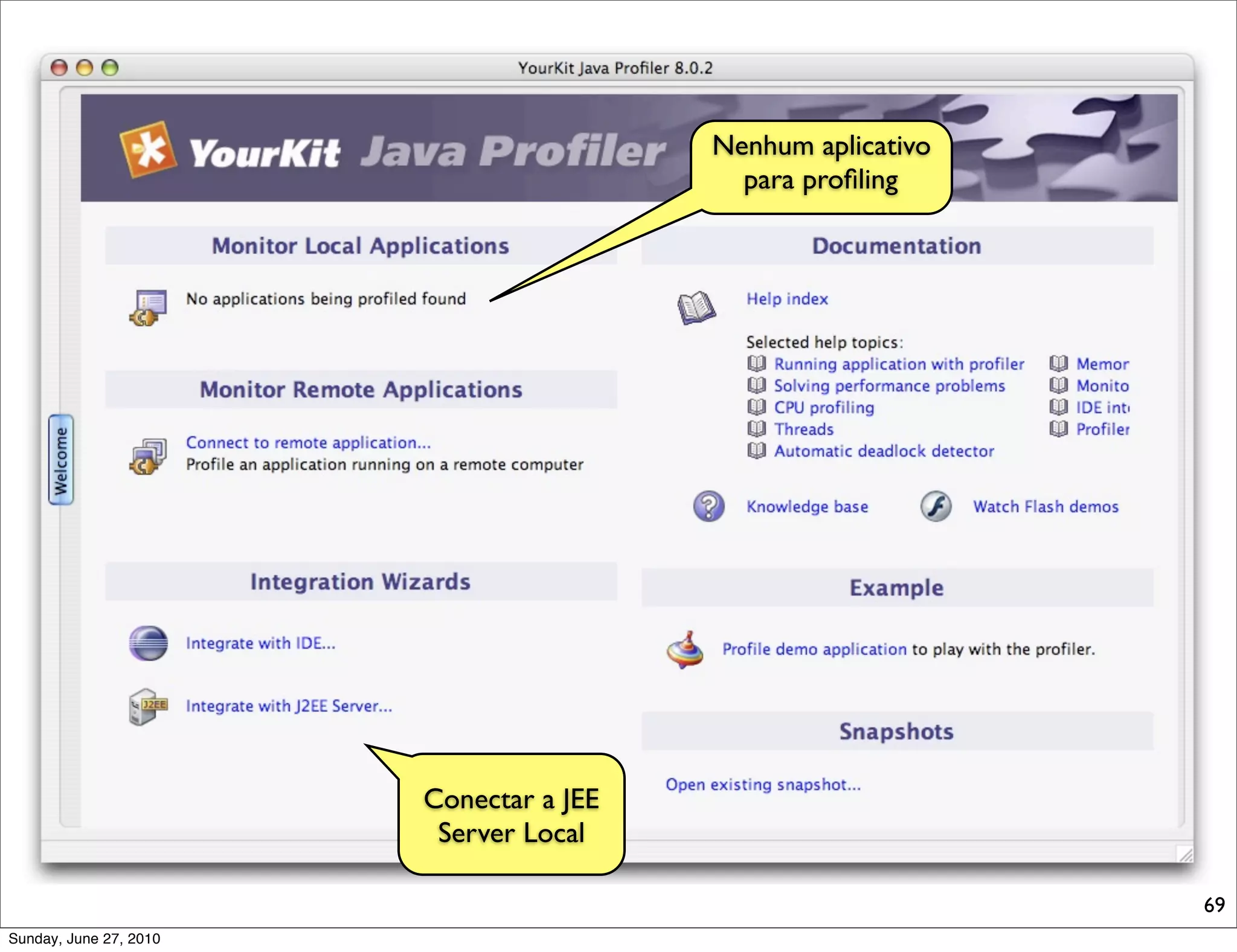
Task: Click the Monitor Local Applications computer icon
Action: [148, 308]
